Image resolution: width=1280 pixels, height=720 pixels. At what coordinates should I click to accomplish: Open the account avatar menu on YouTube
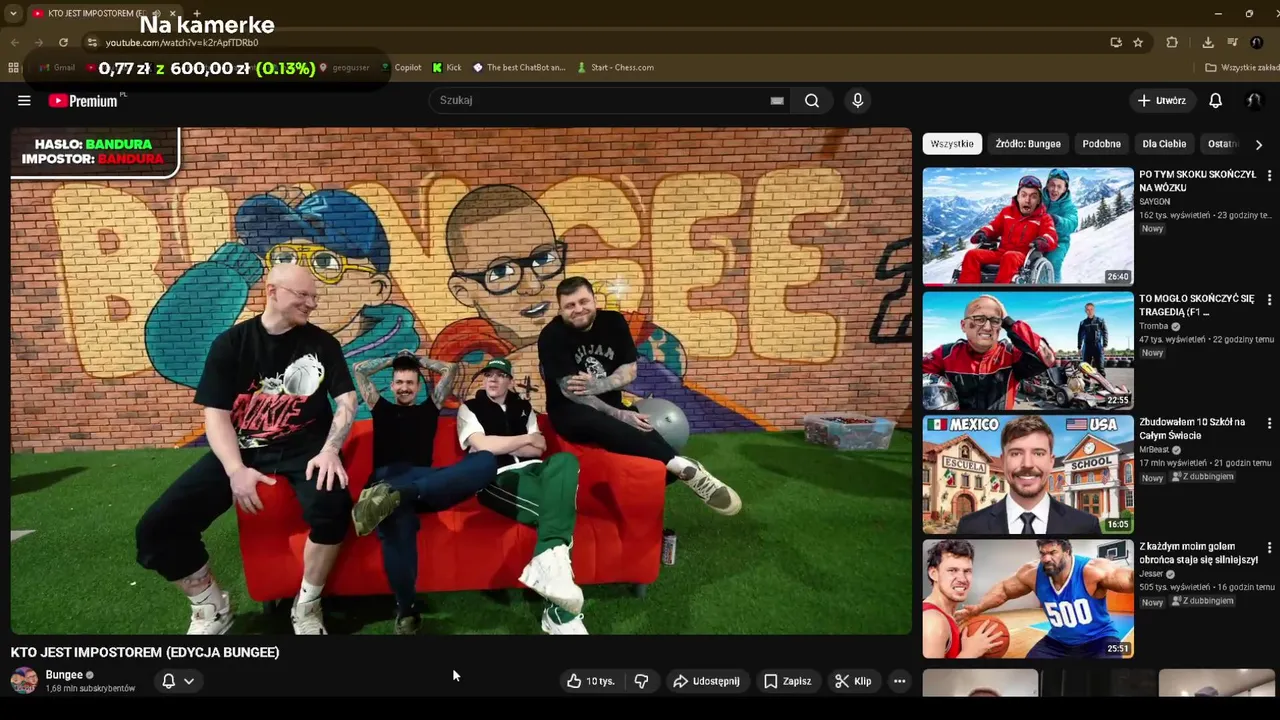pyautogui.click(x=1254, y=100)
